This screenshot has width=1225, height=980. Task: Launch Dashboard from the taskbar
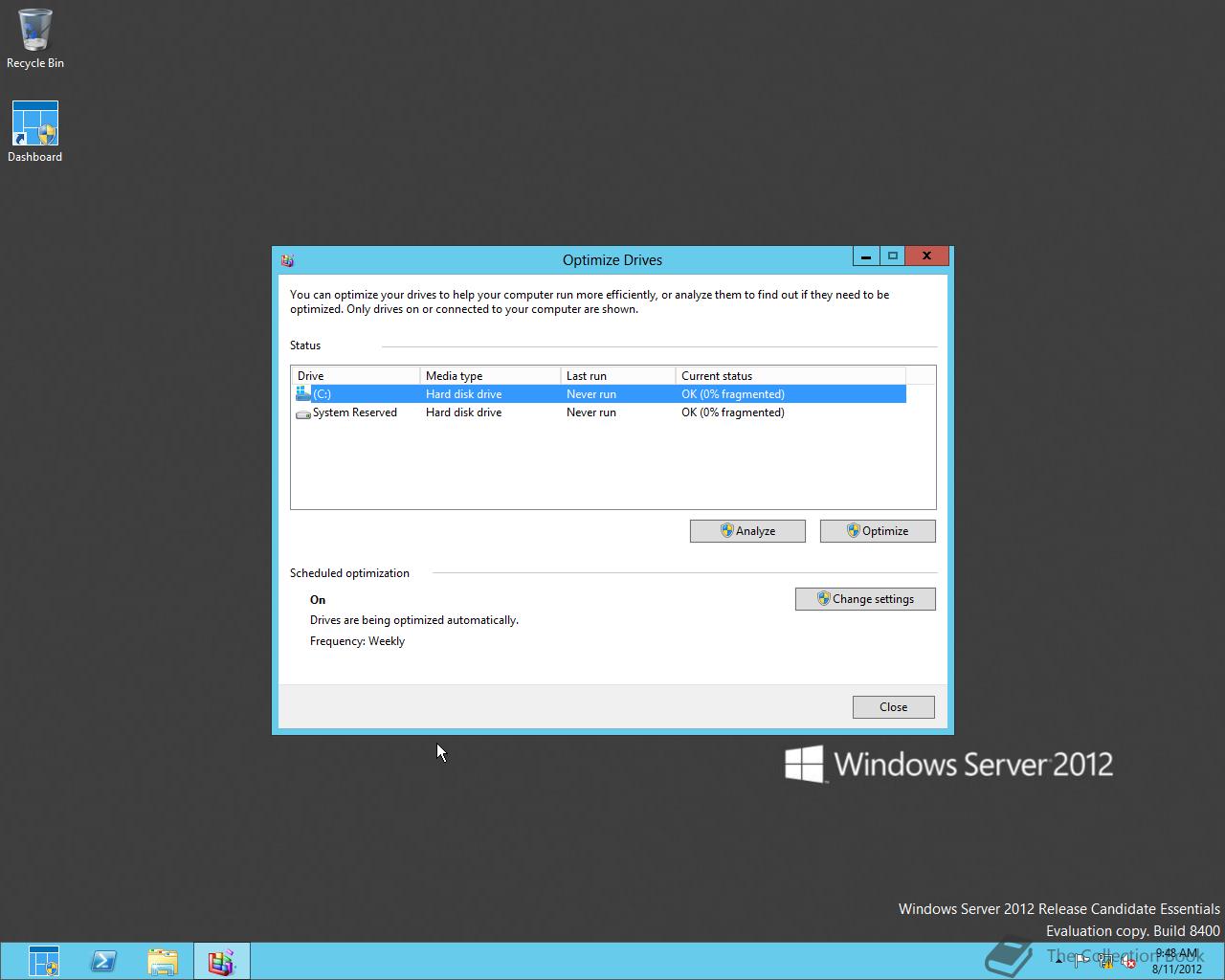[43, 961]
